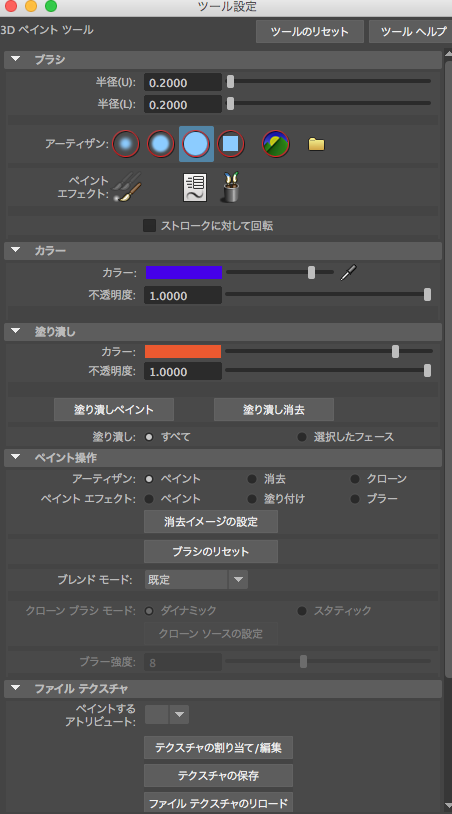The image size is (452, 814).
Task: Open the purple brush color swatch
Action: tap(184, 273)
